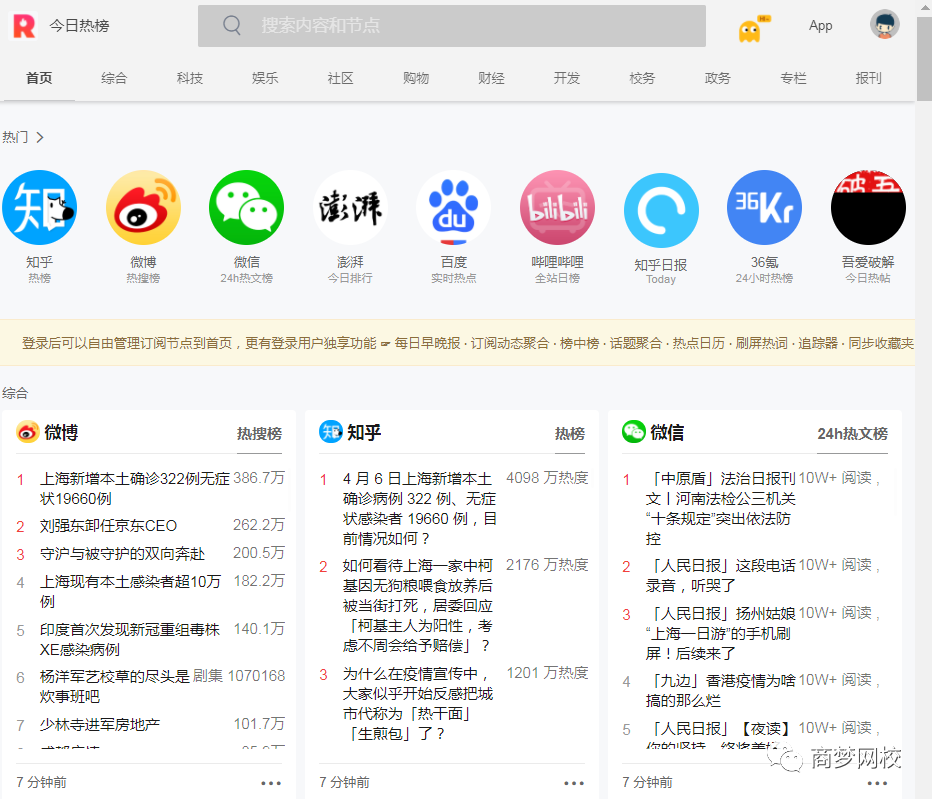Click the Weibo logo in the 微博 card header
The height and width of the screenshot is (799, 932).
(28, 432)
